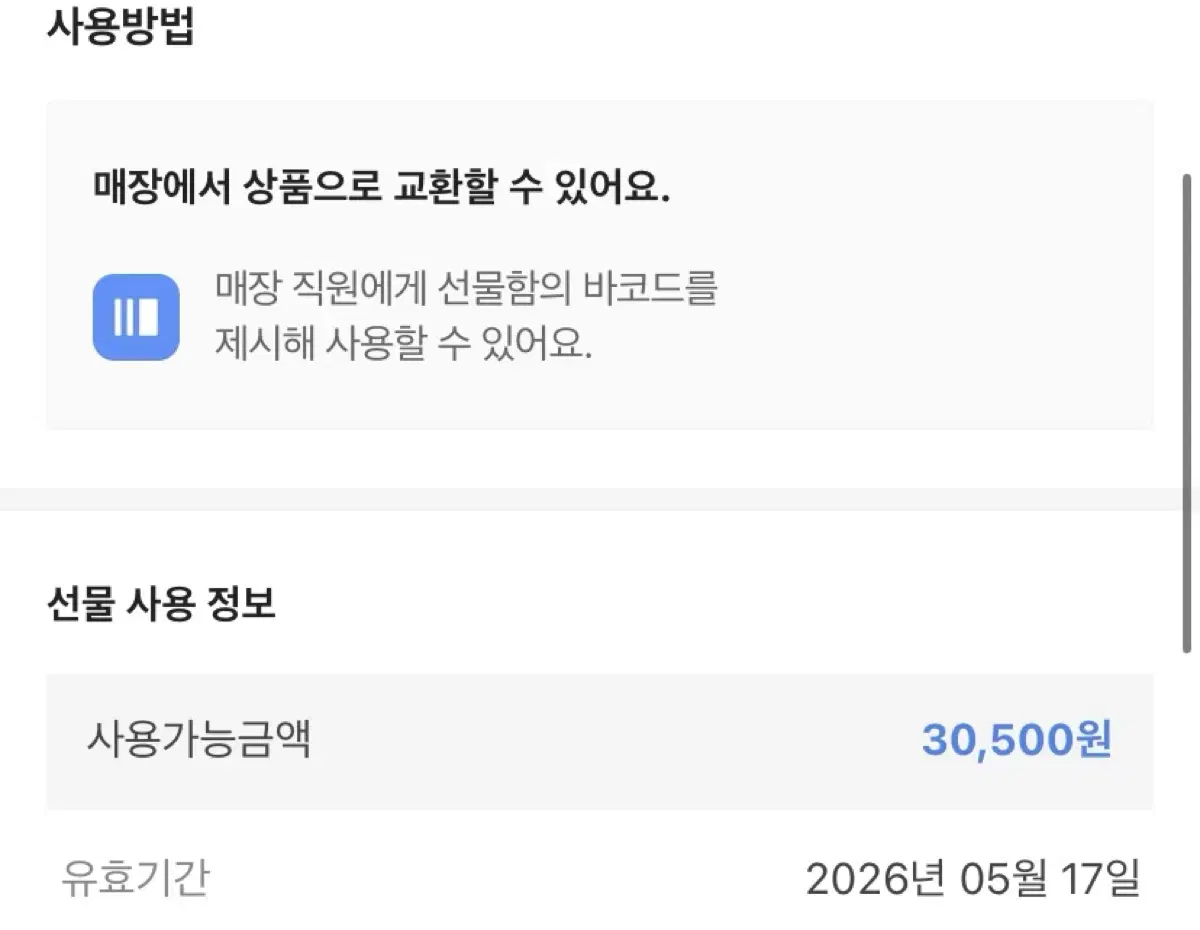Viewport: 1200px width, 930px height.
Task: Tap the blue barcode icon
Action: pyautogui.click(x=136, y=317)
